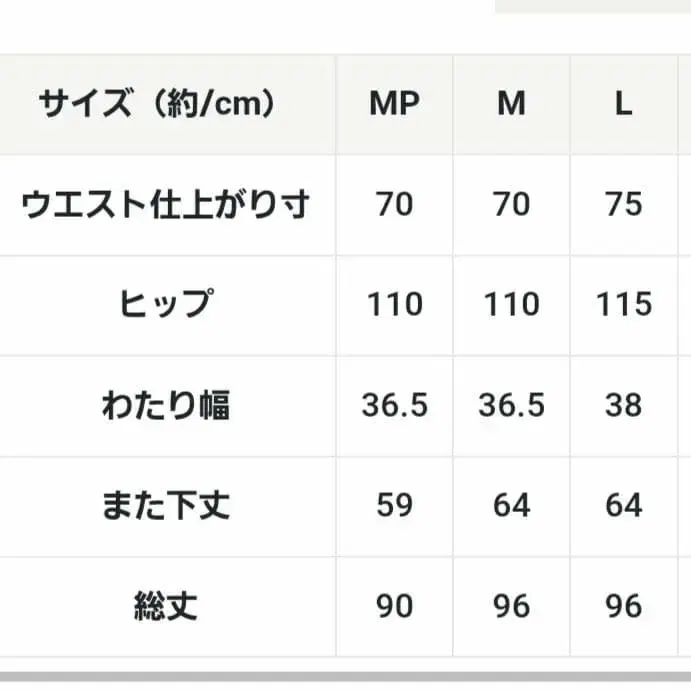Click the L thigh width value 38

623,405
